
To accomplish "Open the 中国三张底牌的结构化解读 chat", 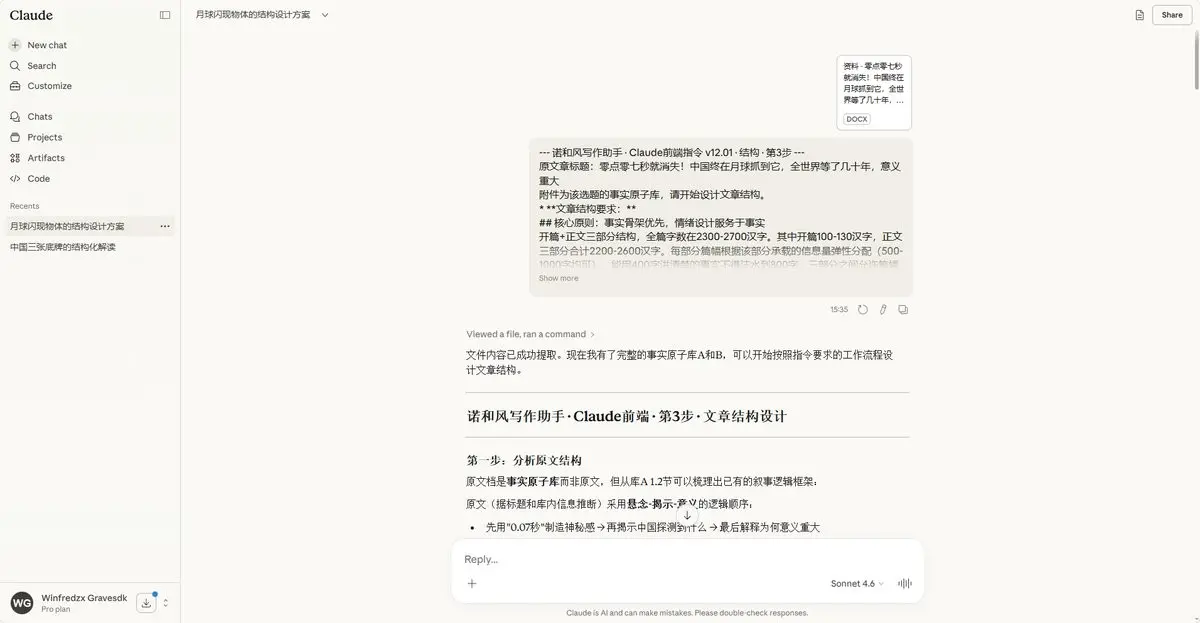I will [x=63, y=247].
